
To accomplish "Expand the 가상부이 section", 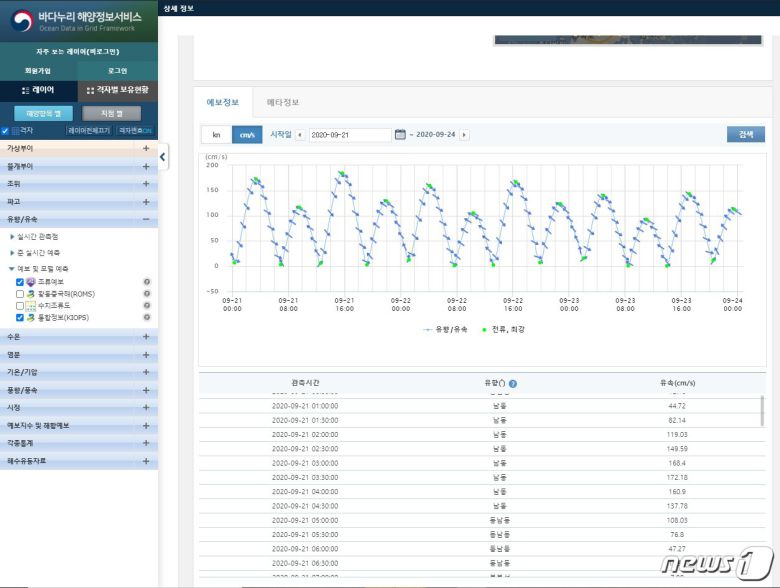I will click(x=146, y=148).
